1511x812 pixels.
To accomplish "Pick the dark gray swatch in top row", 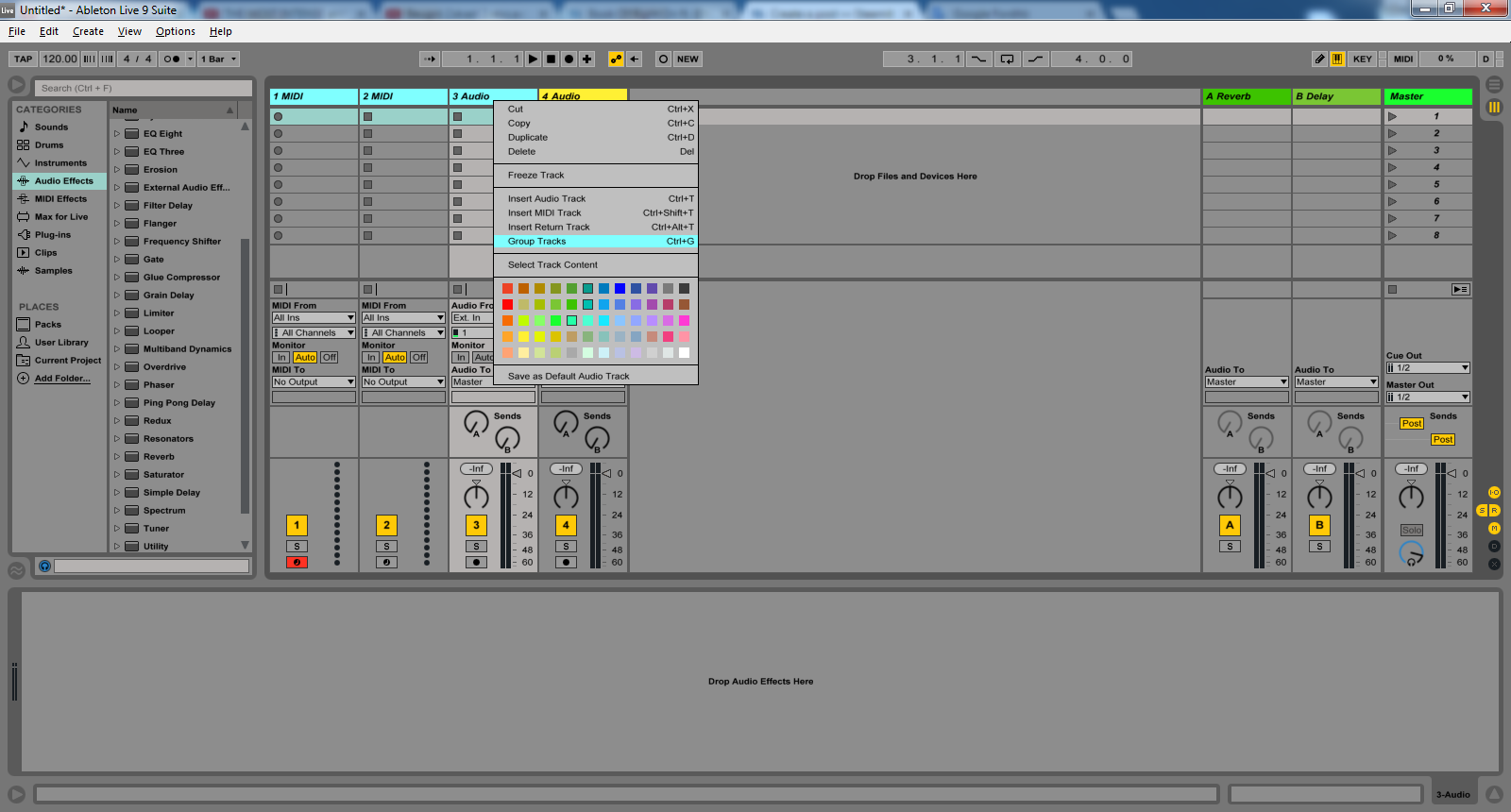I will 684,289.
